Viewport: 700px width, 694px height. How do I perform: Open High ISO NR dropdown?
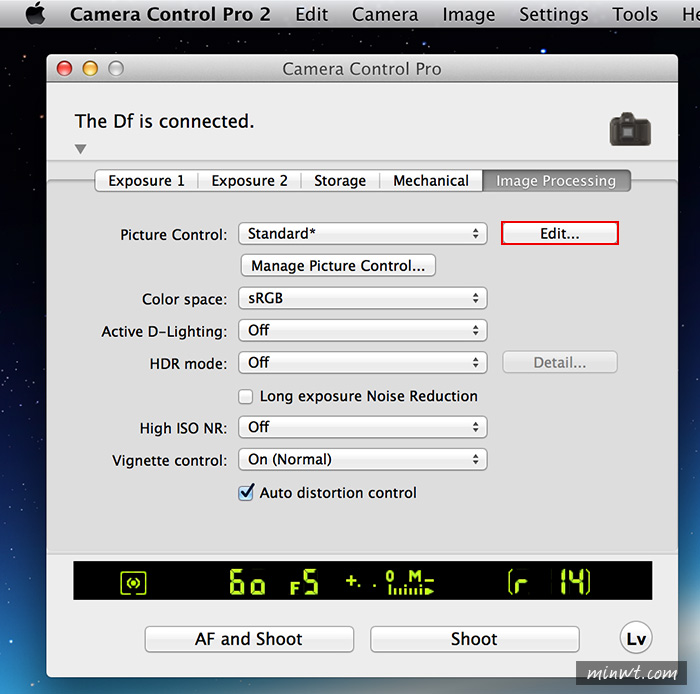(362, 427)
